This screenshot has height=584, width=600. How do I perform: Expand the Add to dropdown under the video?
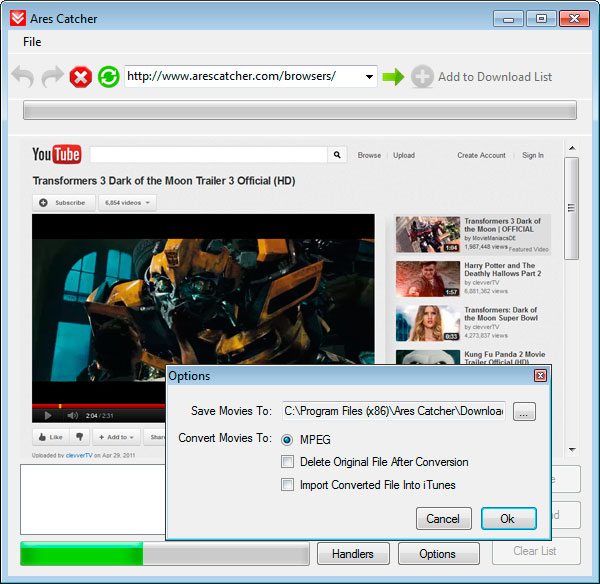pyautogui.click(x=116, y=437)
